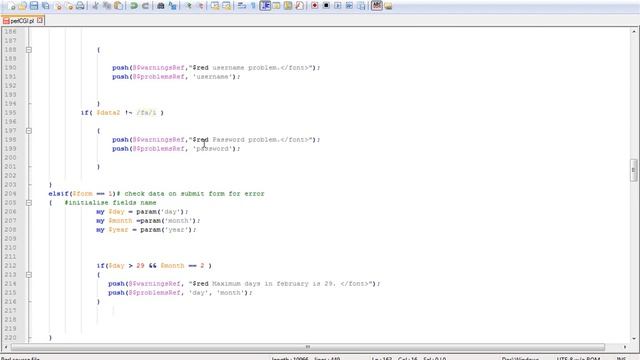The height and width of the screenshot is (360, 640).
Task: Click the Function List toolbar icon
Action: click(299, 6)
